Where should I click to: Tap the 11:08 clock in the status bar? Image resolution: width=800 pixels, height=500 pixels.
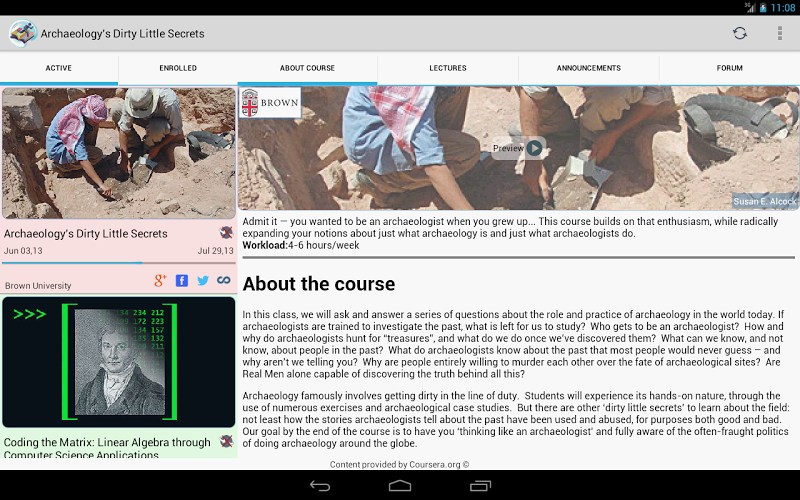(783, 8)
